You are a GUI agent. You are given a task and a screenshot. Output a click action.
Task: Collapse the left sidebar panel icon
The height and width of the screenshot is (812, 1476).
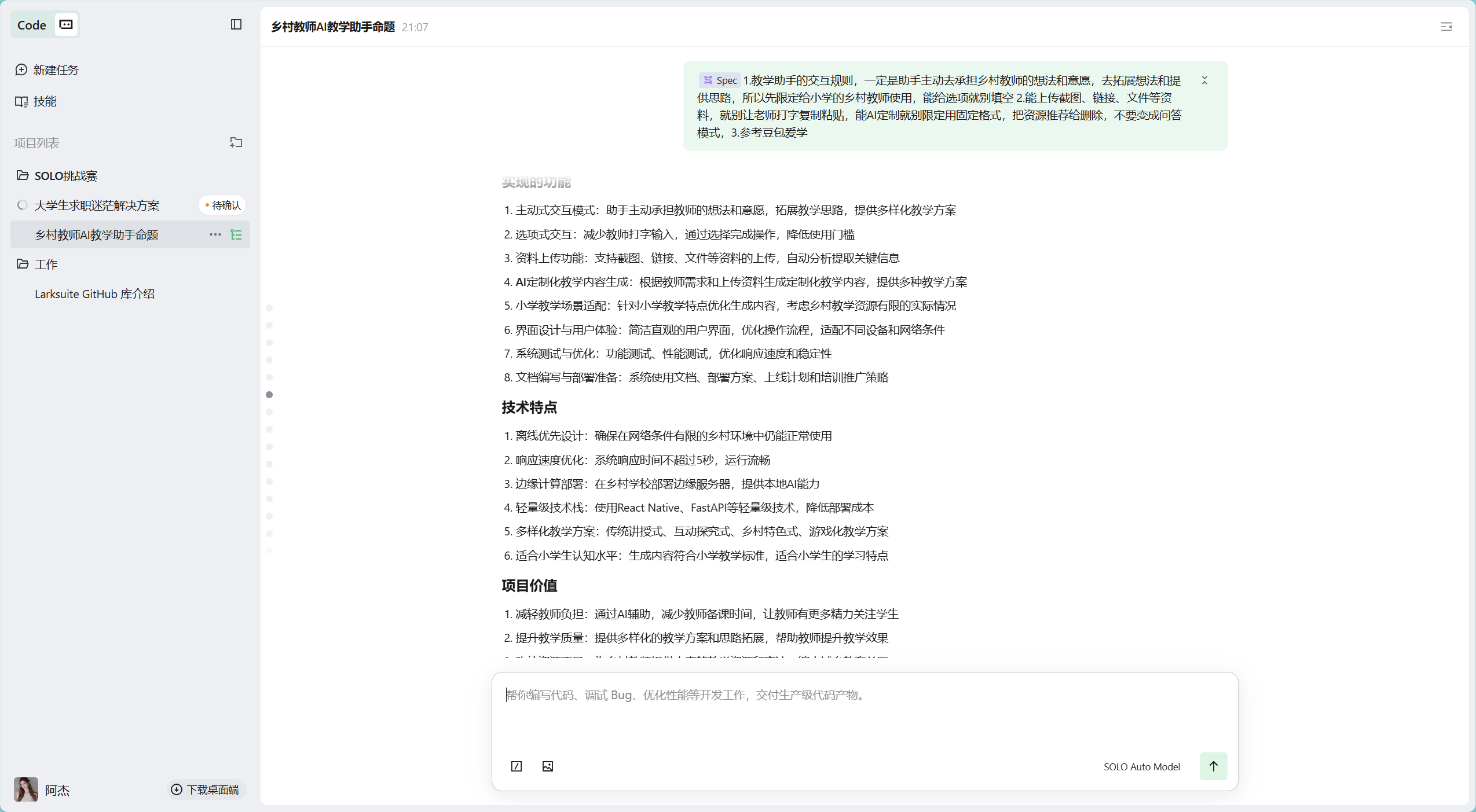(x=236, y=24)
